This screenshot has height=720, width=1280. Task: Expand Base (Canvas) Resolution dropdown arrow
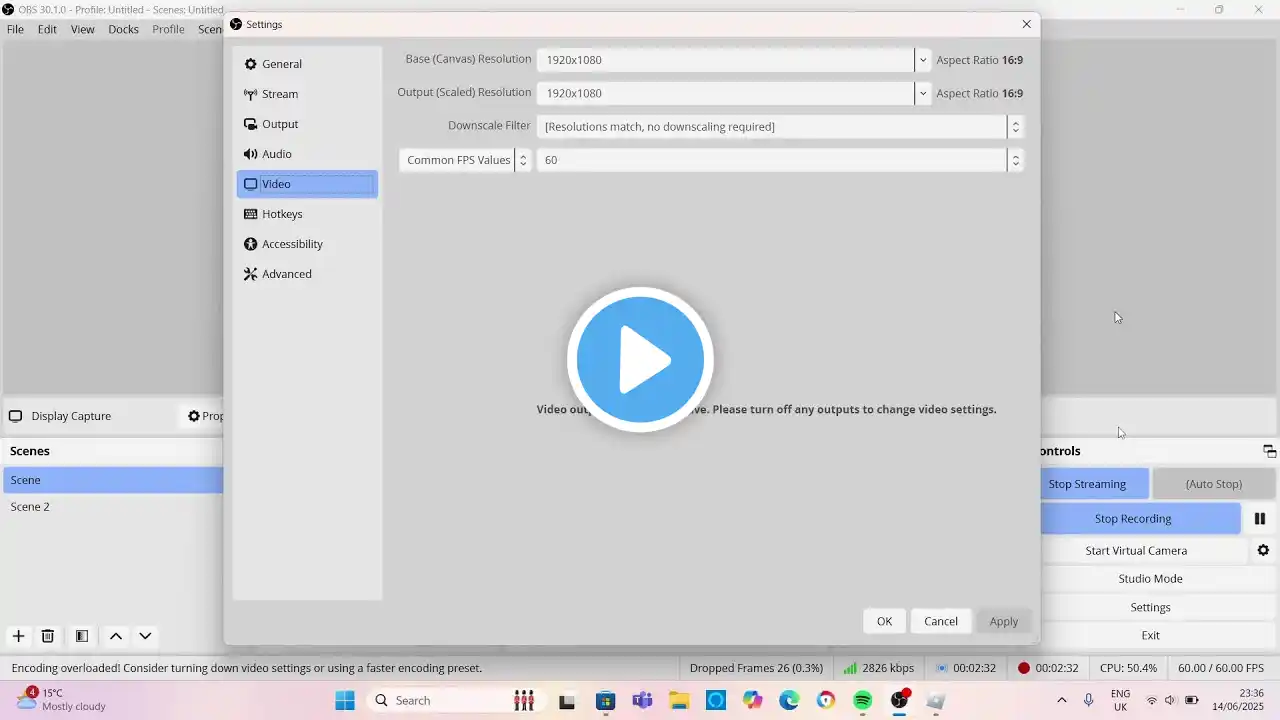coord(922,60)
